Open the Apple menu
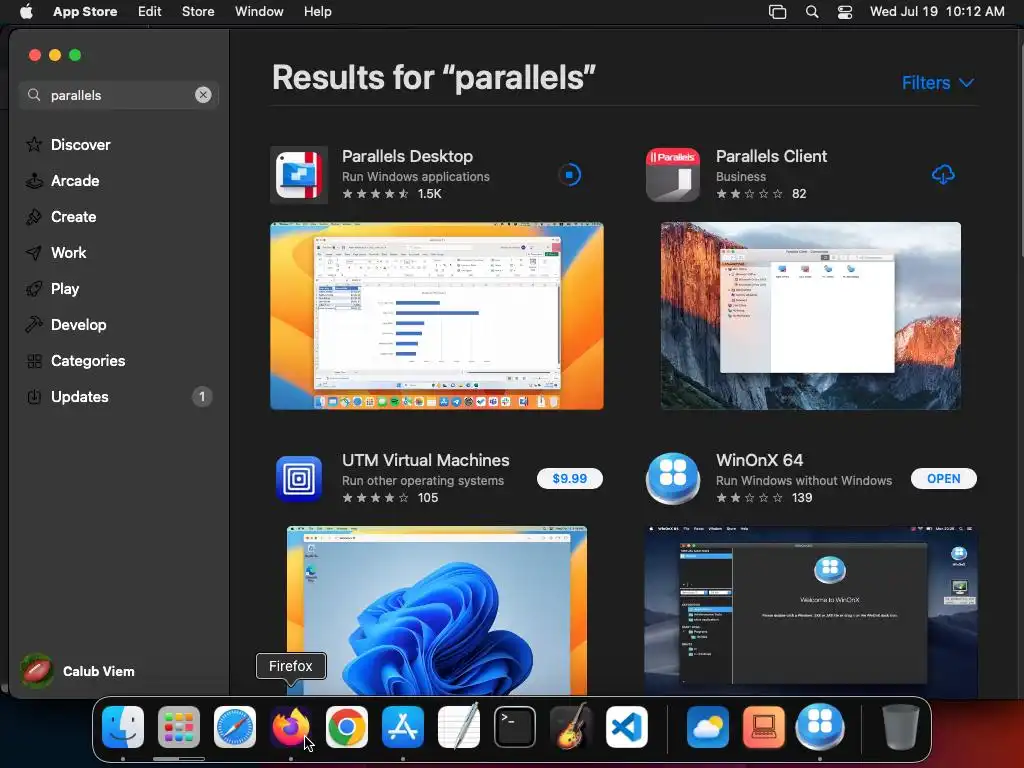 [26, 12]
